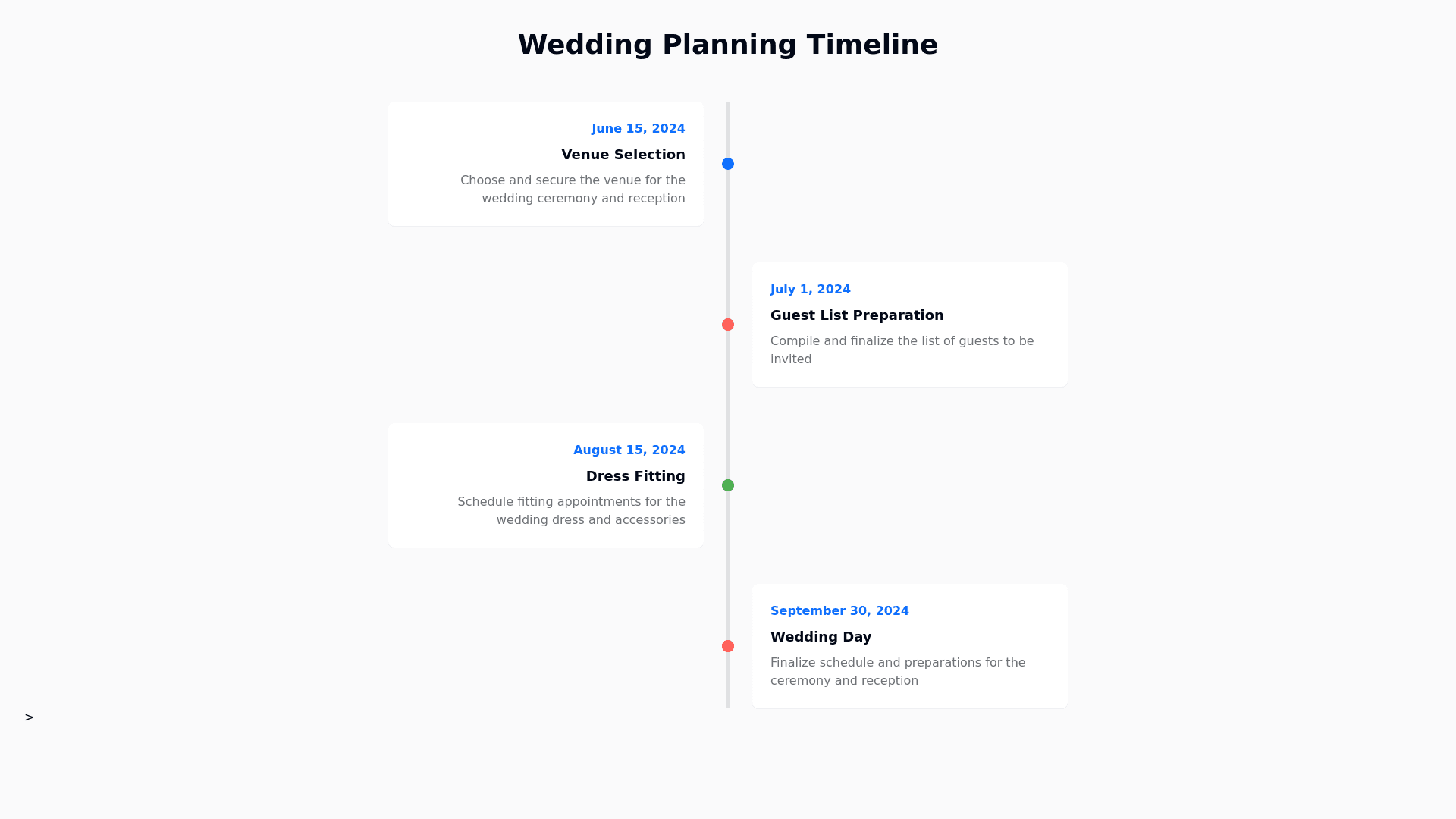Screen dimensions: 1456x819
Task: Select the July 1, 2024 date label
Action: coord(810,290)
